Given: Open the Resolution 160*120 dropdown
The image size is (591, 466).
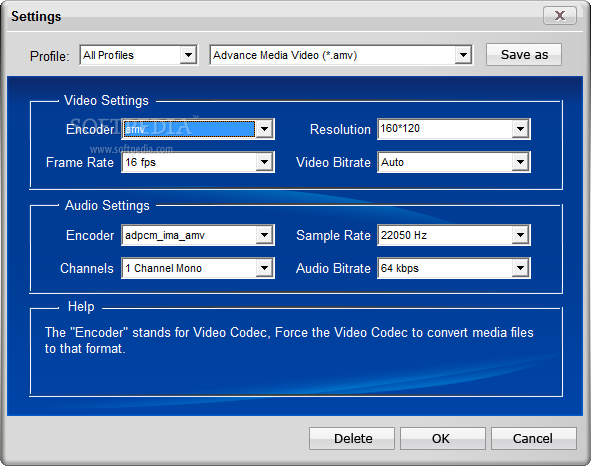Looking at the screenshot, I should (x=454, y=129).
